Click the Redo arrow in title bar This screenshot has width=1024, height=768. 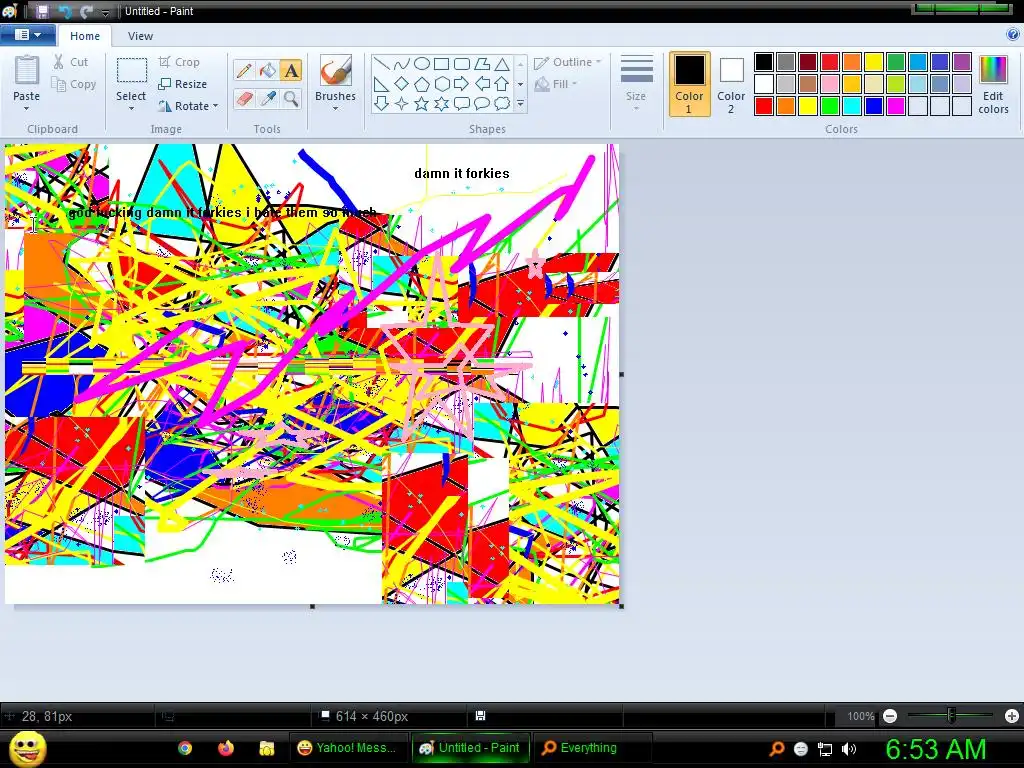click(86, 11)
